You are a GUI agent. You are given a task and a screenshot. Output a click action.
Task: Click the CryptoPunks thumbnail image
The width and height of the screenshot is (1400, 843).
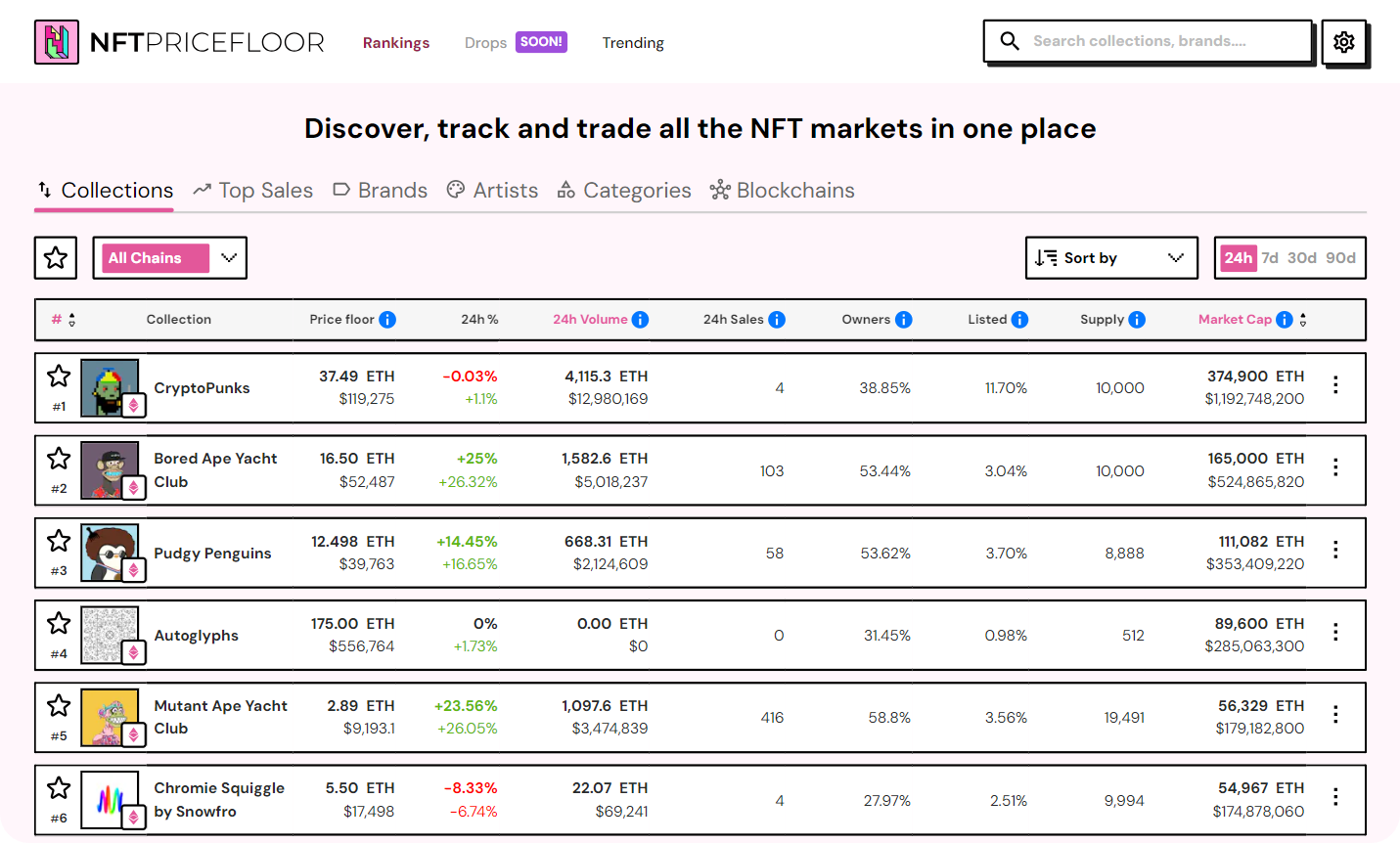[110, 388]
